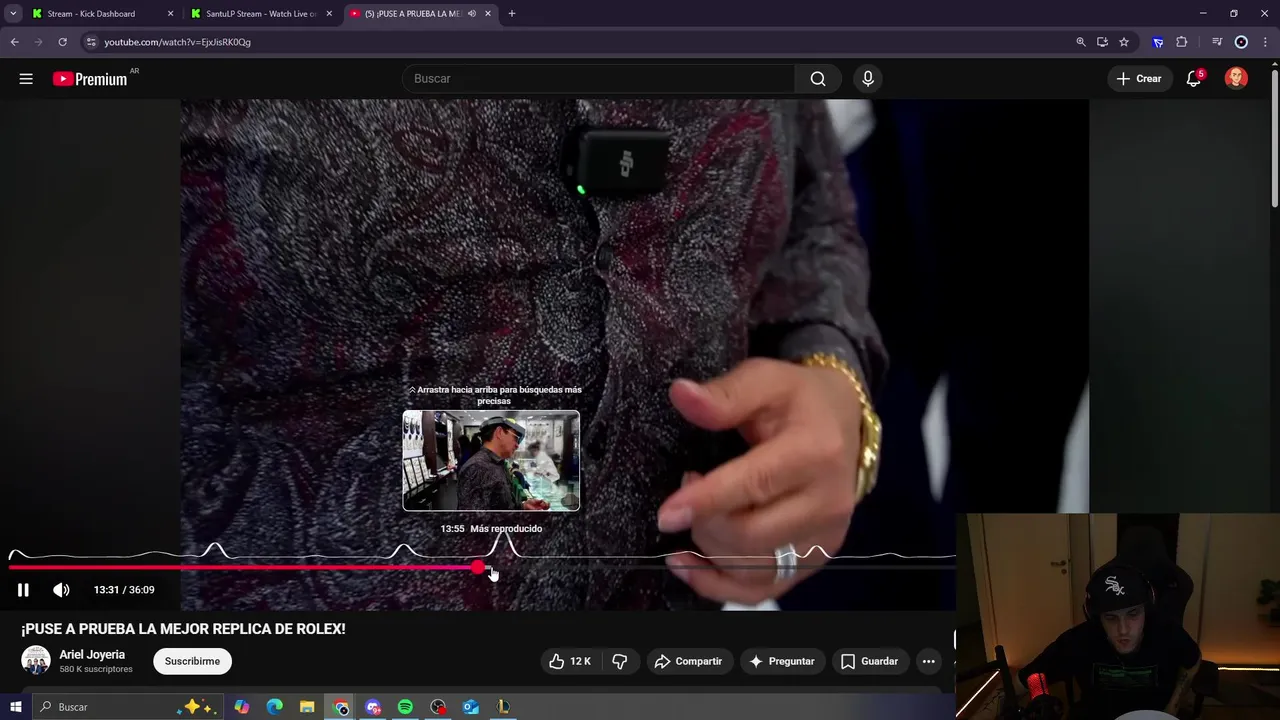Image resolution: width=1280 pixels, height=720 pixels.
Task: Open Outlook from the taskbar
Action: click(x=471, y=707)
